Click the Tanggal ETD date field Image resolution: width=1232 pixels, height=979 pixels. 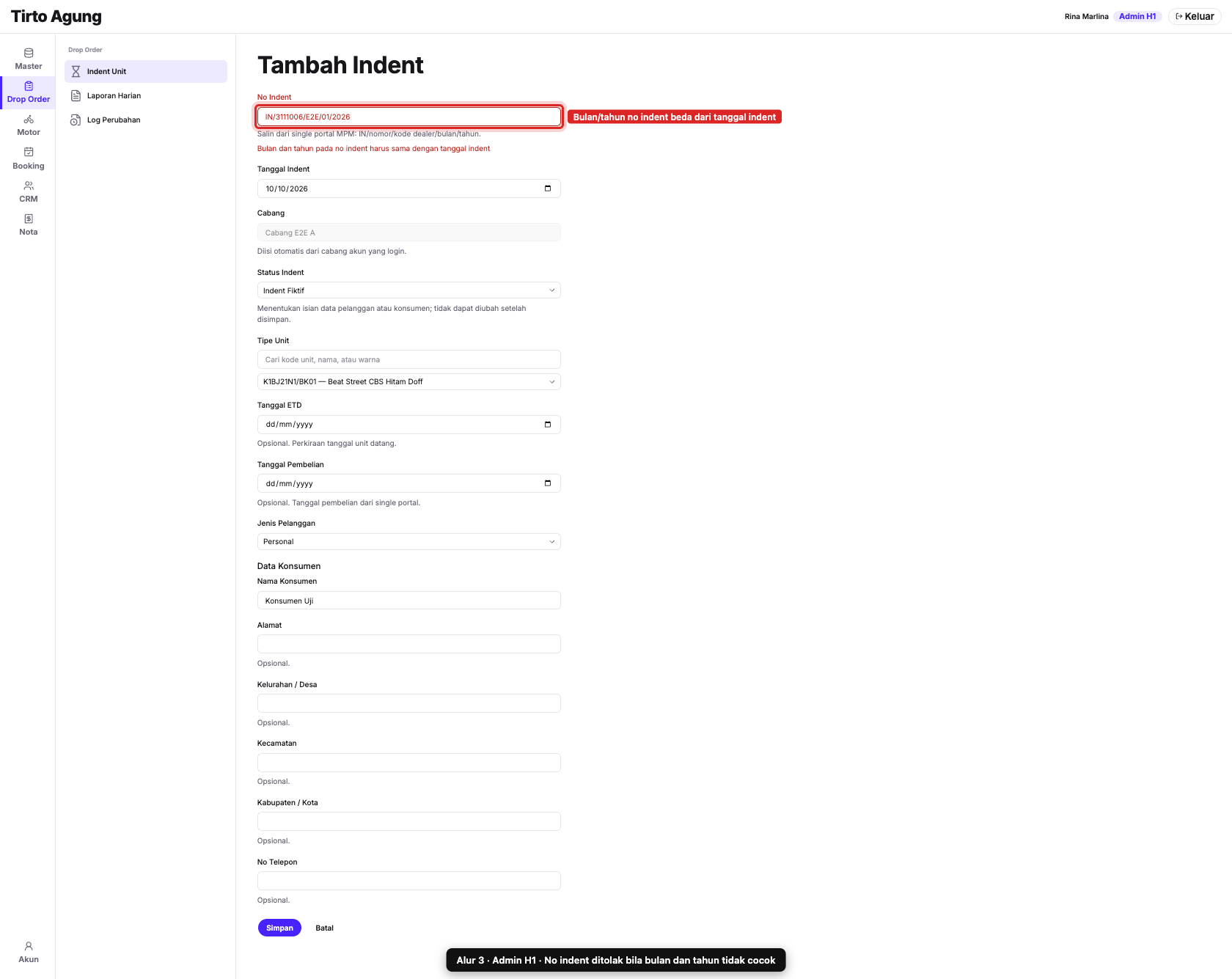[x=409, y=425]
